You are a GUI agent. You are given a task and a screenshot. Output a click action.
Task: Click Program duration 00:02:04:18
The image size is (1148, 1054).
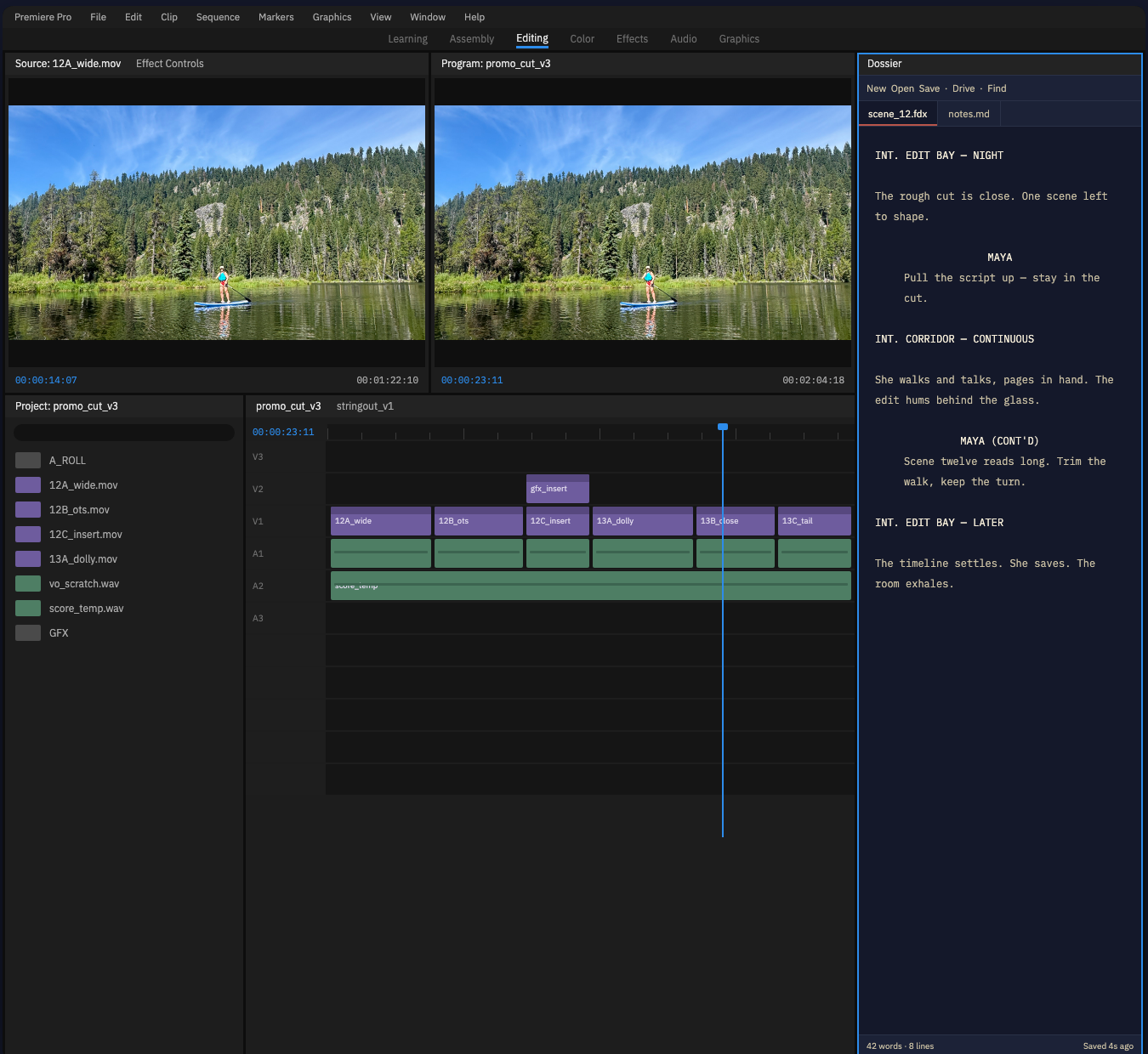[814, 381]
